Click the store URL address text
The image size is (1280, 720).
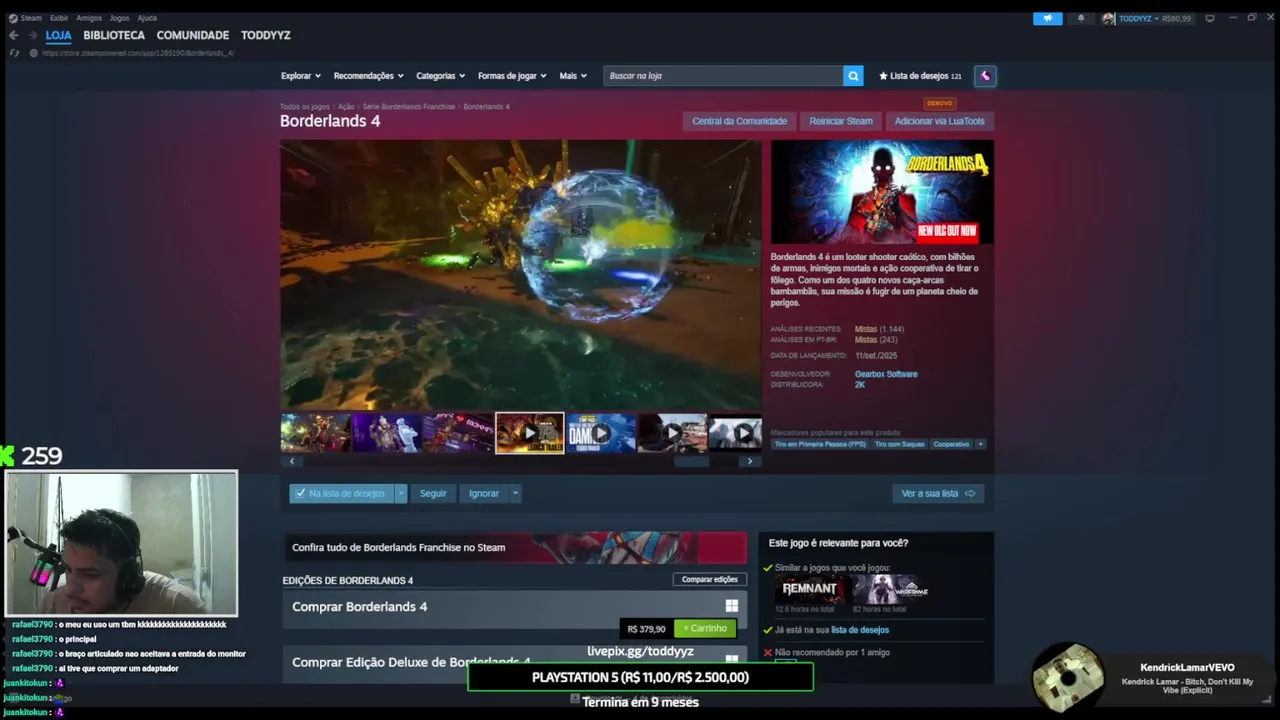click(138, 53)
